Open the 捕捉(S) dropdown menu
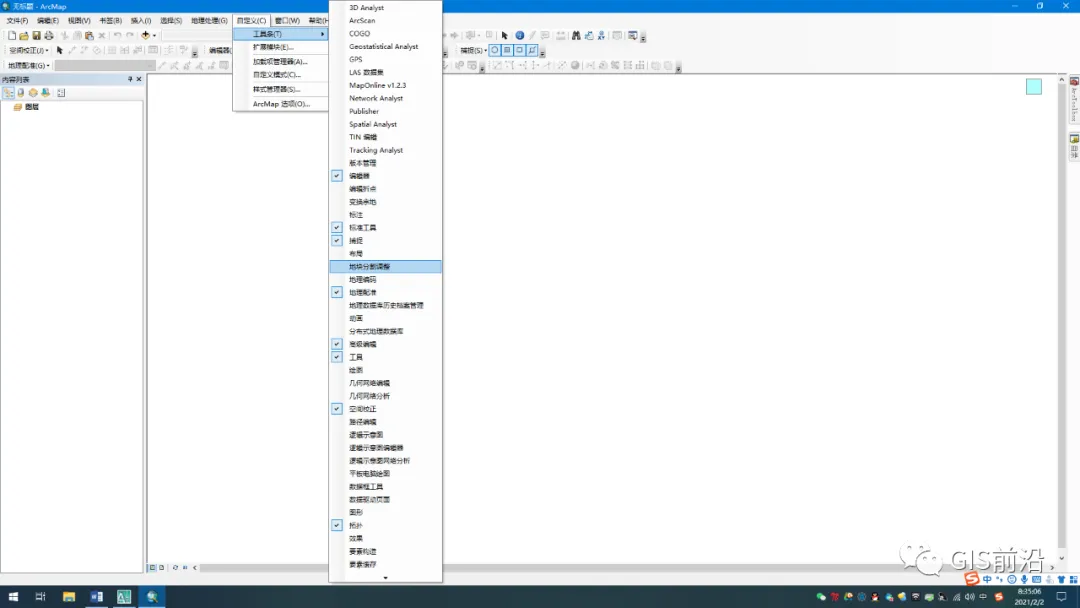1080x608 pixels. click(473, 50)
